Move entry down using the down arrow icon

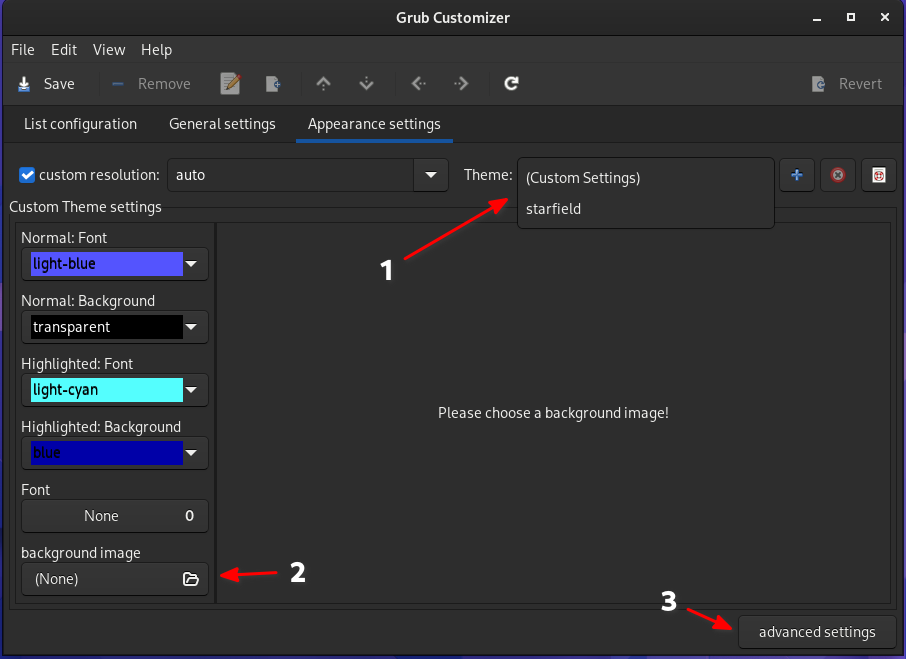coord(366,84)
